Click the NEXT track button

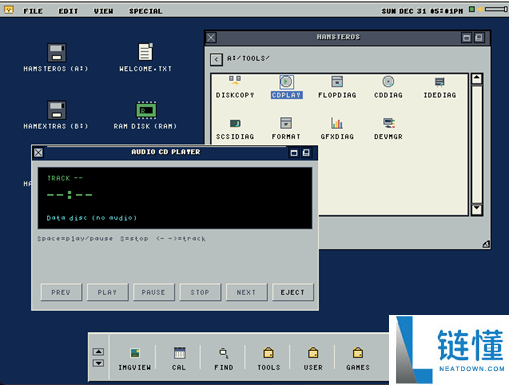coord(246,292)
